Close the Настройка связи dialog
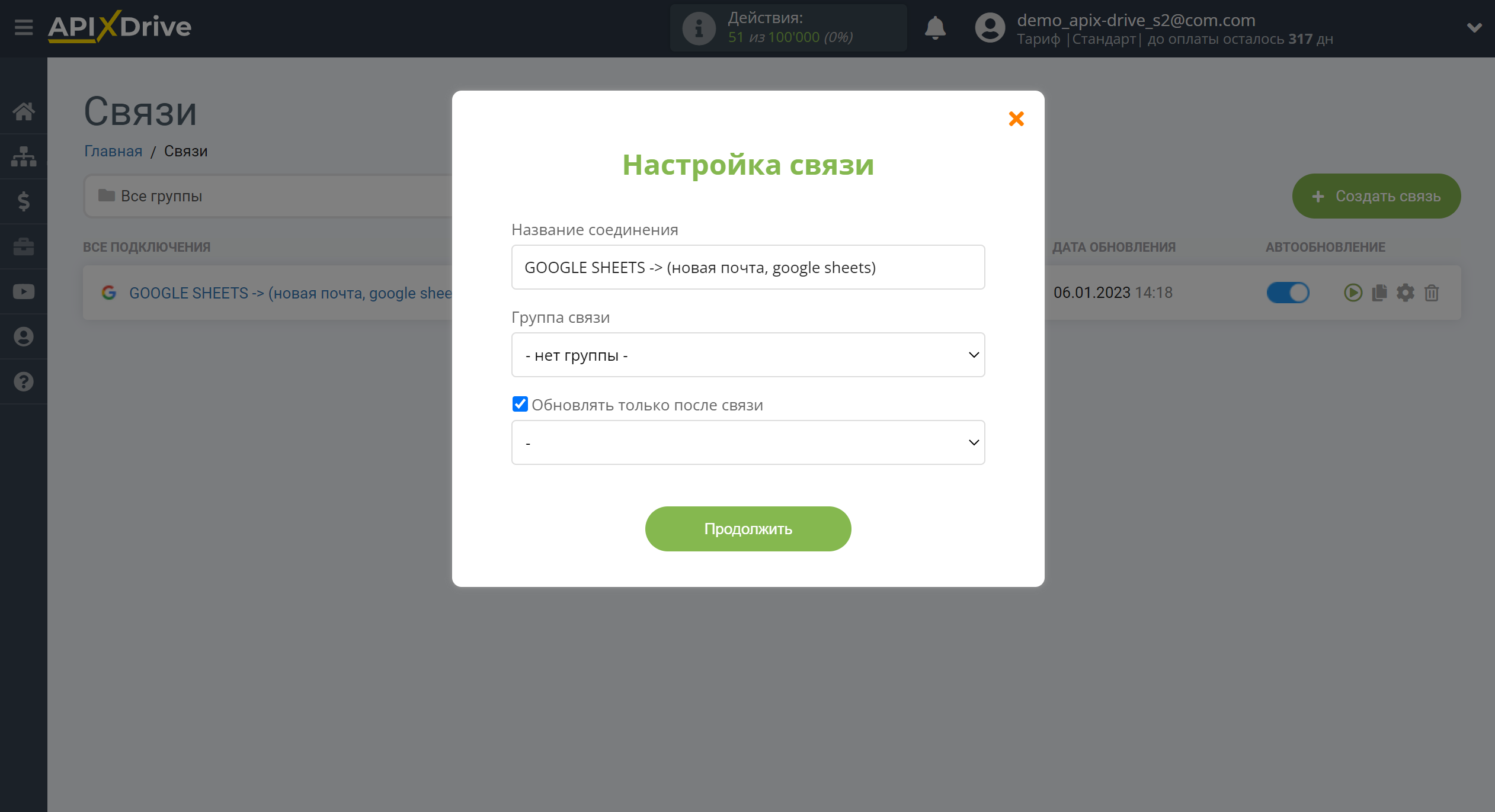 tap(1016, 118)
